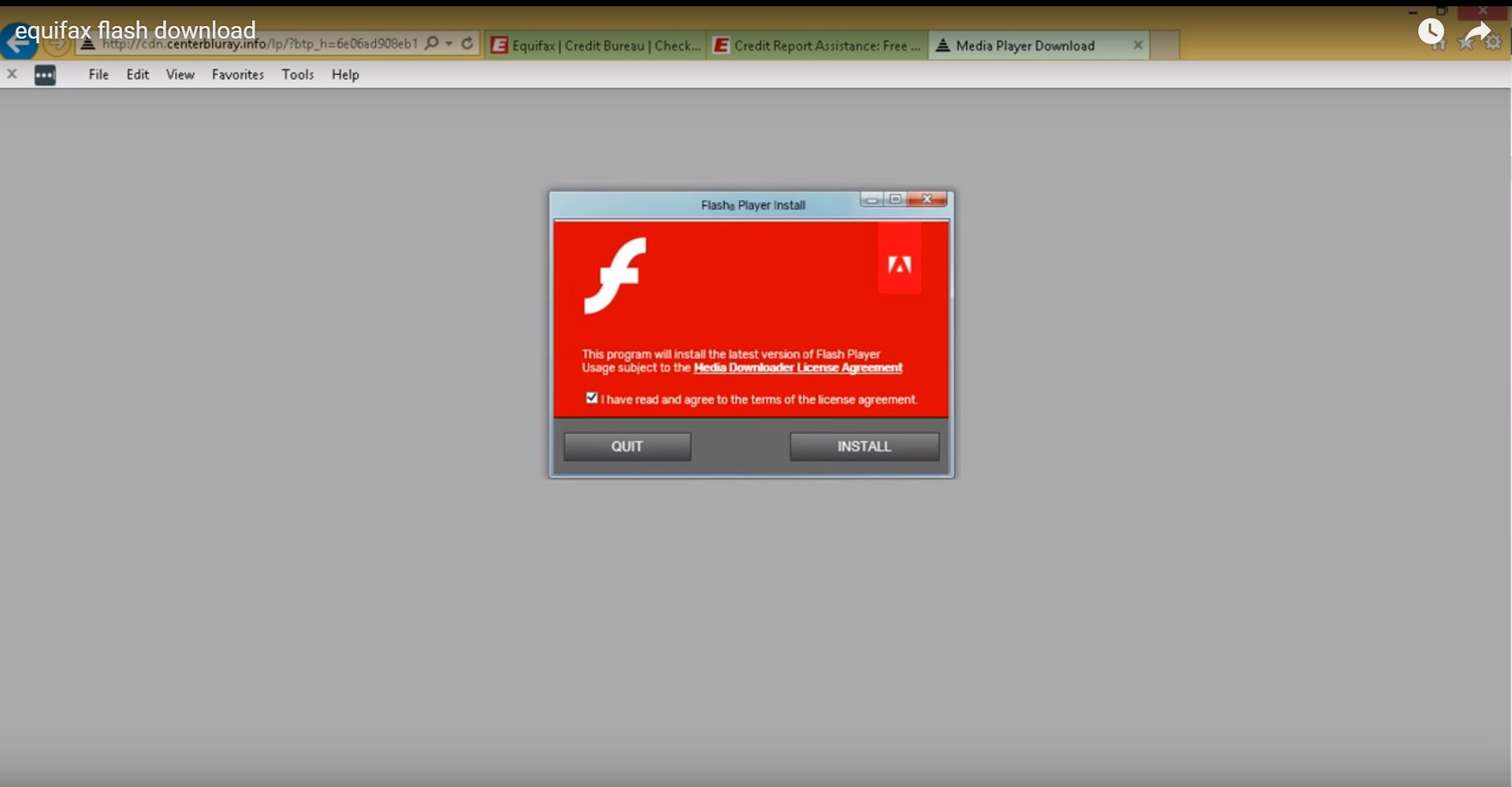The image size is (1512, 787).
Task: Uncheck the license agreement checkbox
Action: tap(592, 398)
